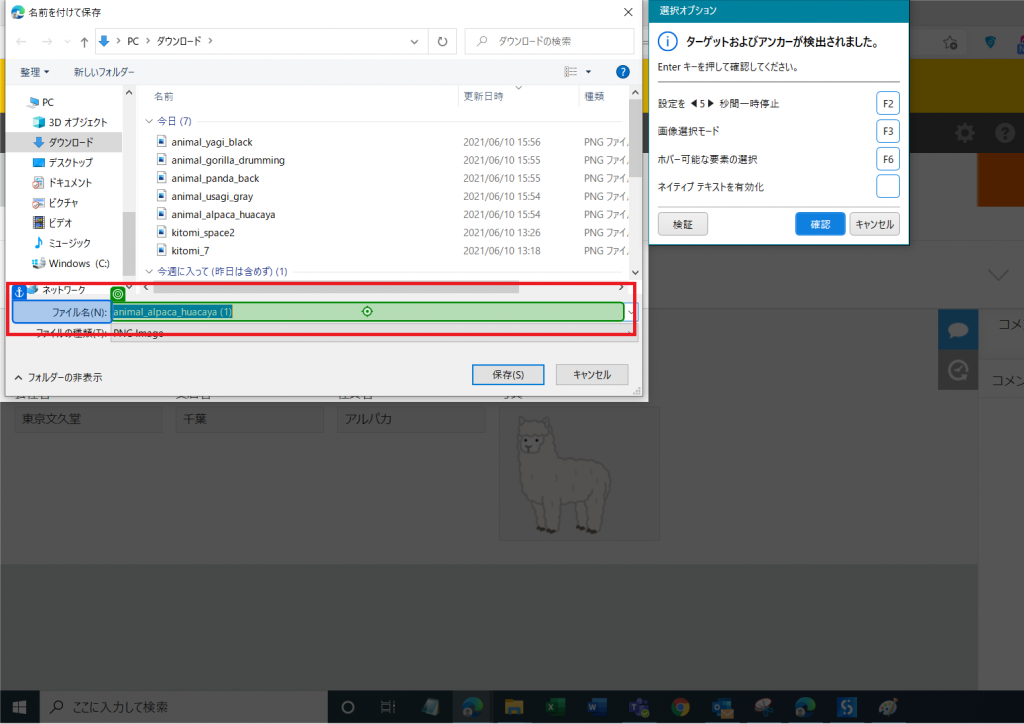This screenshot has height=724, width=1024.
Task: Collapse the 今日 (7) file group
Action: click(150, 121)
